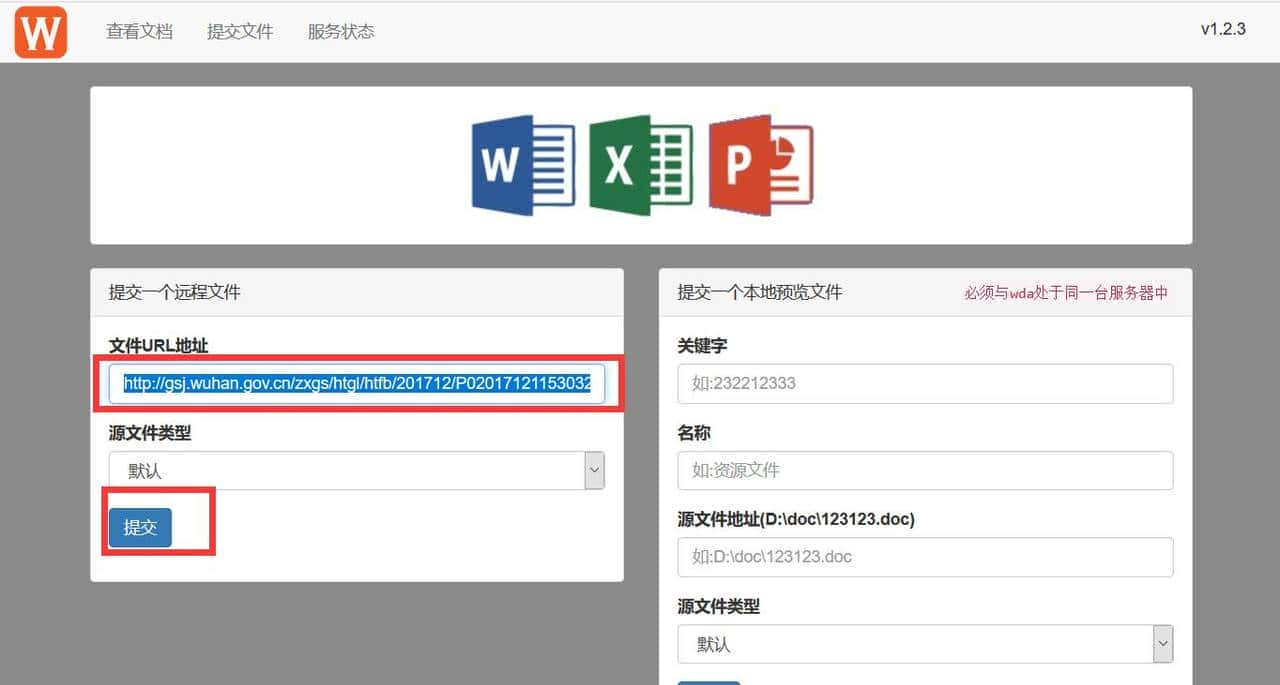Click the 源文件地址 local path field
The width and height of the screenshot is (1280, 685).
(x=925, y=557)
